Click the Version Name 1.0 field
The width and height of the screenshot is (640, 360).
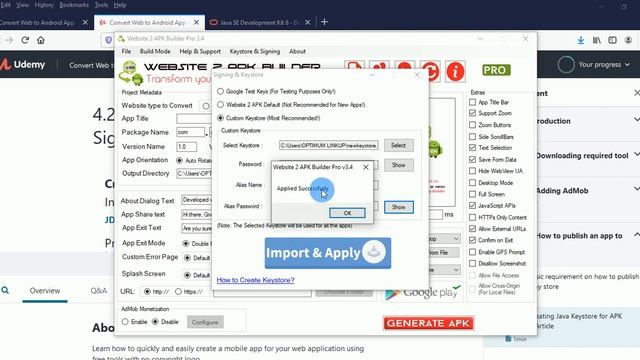187,147
